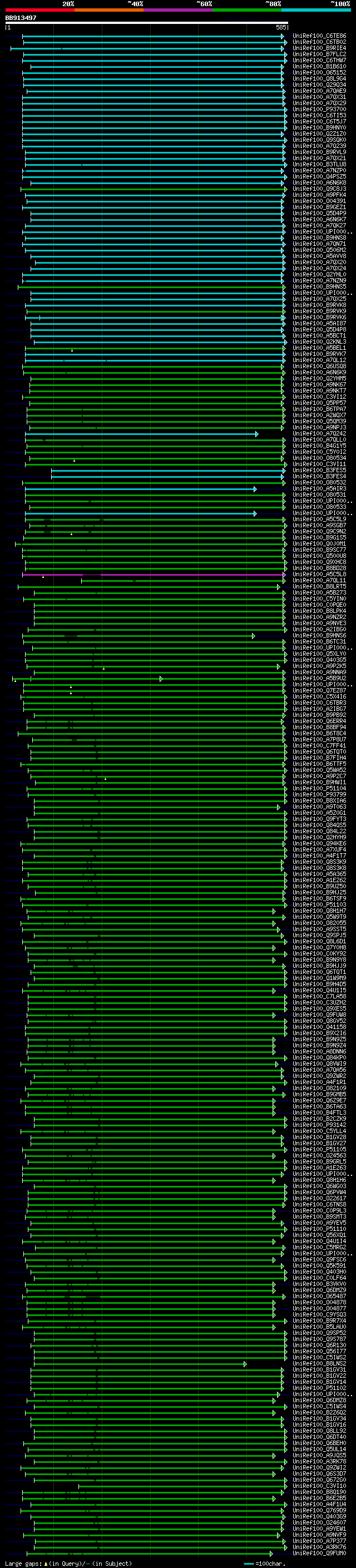Viewport: 356px width, 1568px height.
Task: Select hit label UniRef100_C6TB02
Action: tap(319, 42)
